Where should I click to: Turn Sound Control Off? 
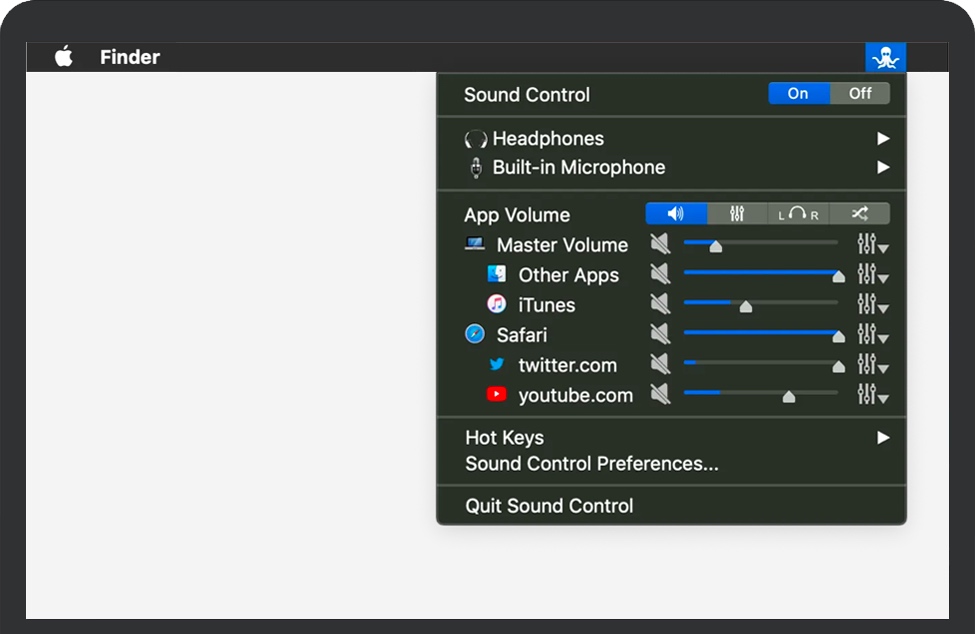(860, 93)
